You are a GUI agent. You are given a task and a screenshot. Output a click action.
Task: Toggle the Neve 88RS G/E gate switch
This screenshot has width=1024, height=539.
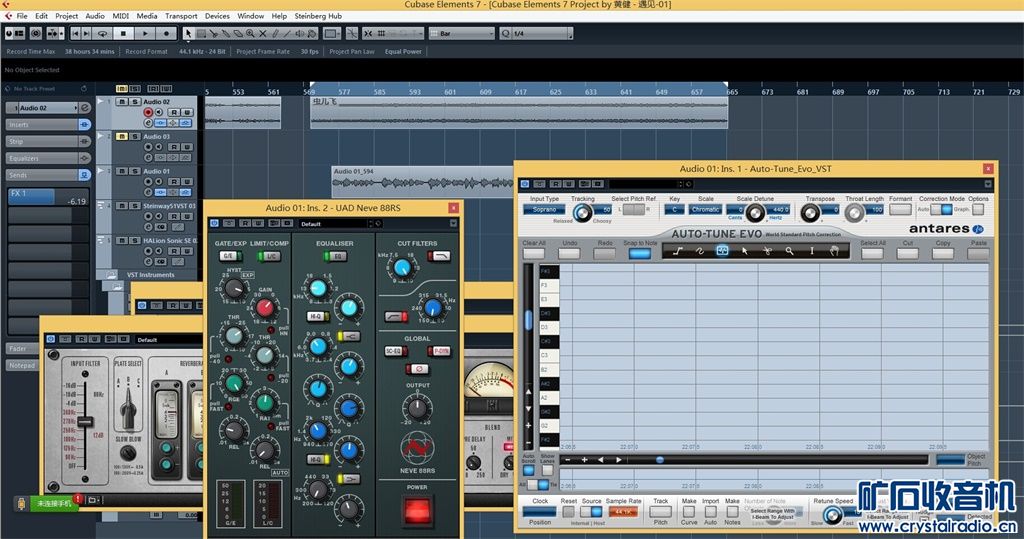(x=230, y=256)
